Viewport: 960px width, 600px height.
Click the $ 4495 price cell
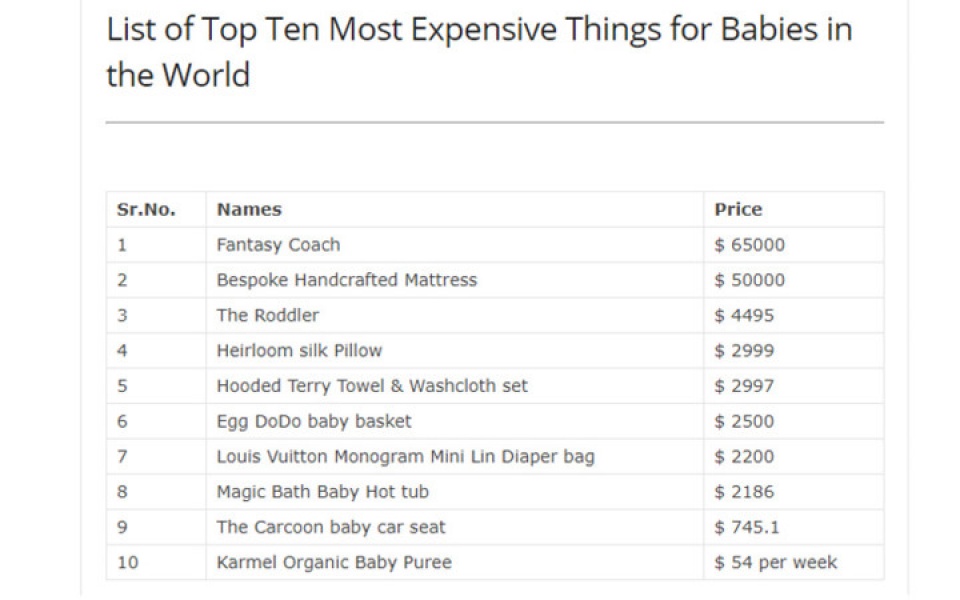[x=744, y=315]
